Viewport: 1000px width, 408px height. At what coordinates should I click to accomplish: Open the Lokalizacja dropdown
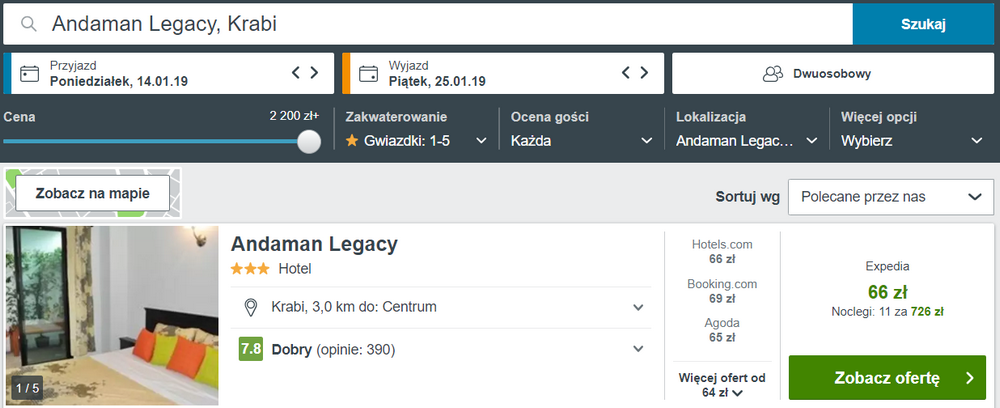[747, 141]
